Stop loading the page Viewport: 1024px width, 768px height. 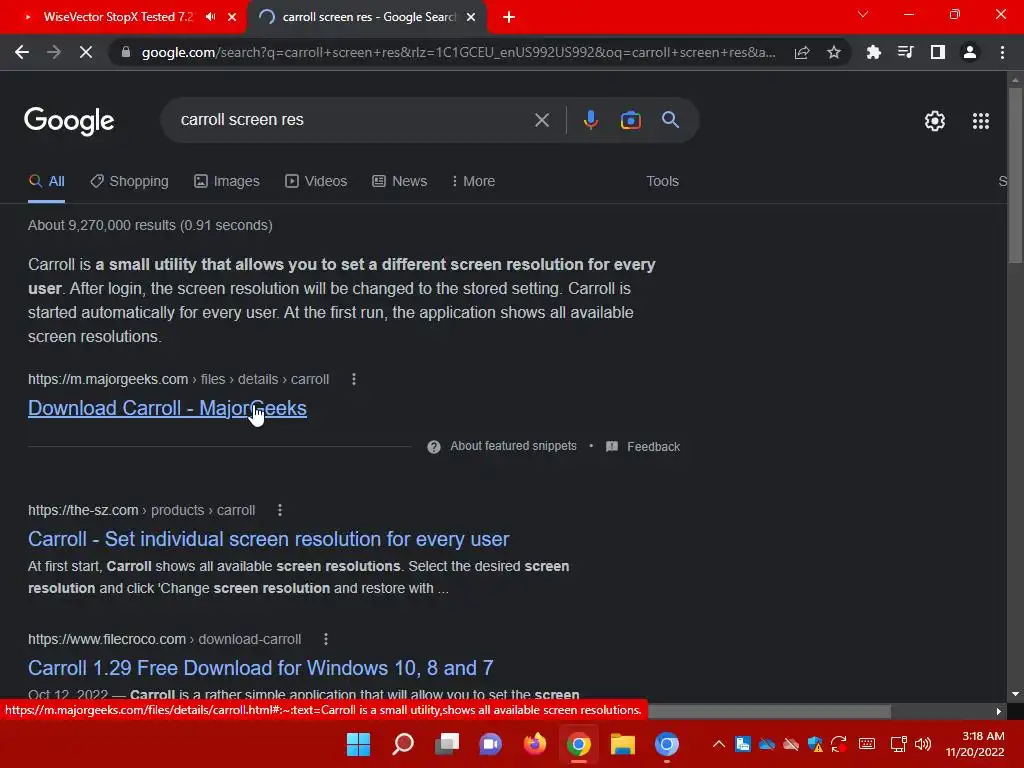tap(86, 52)
